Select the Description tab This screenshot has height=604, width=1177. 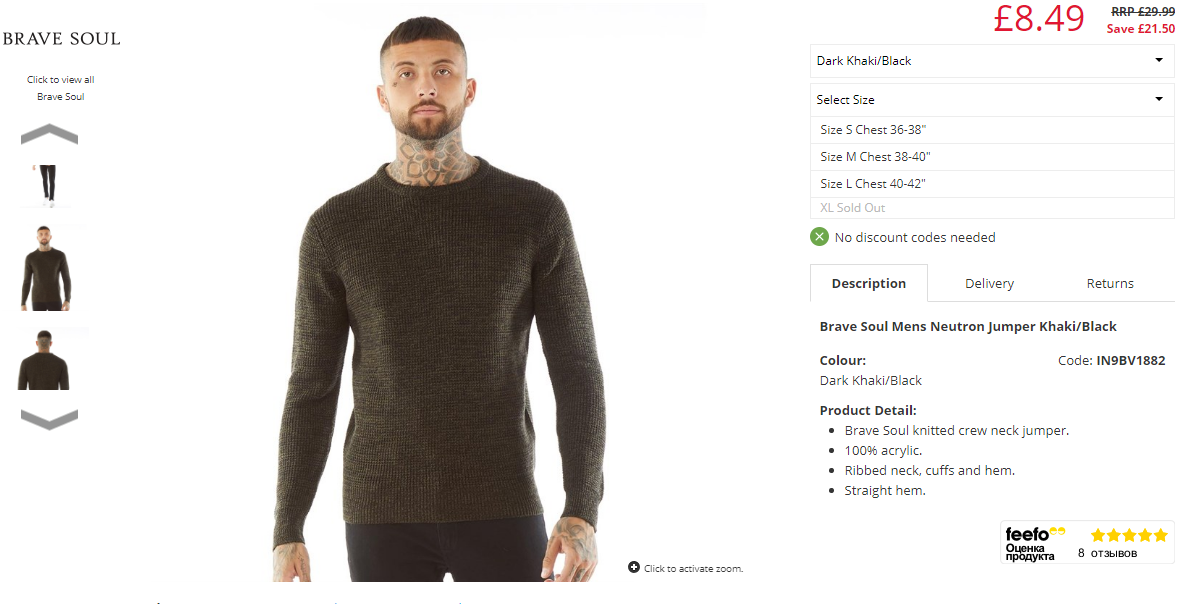coord(868,284)
